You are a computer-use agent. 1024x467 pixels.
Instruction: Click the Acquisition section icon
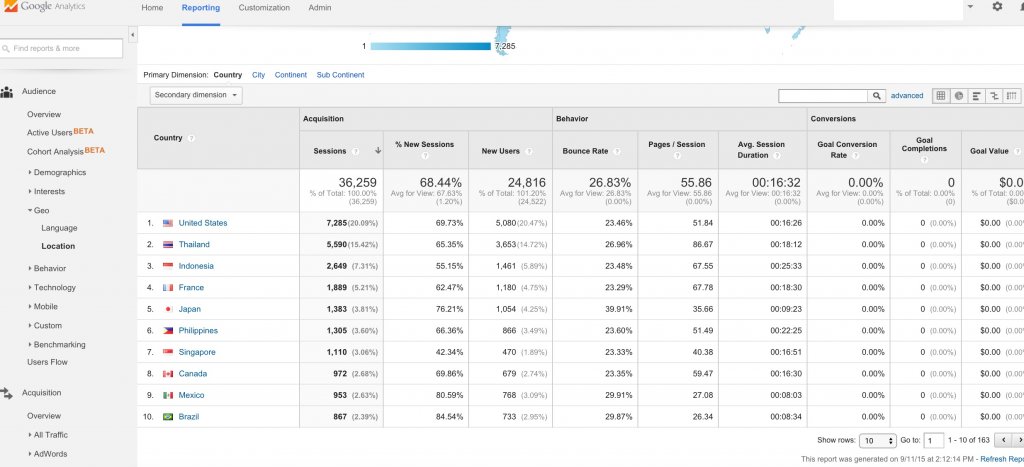7,393
